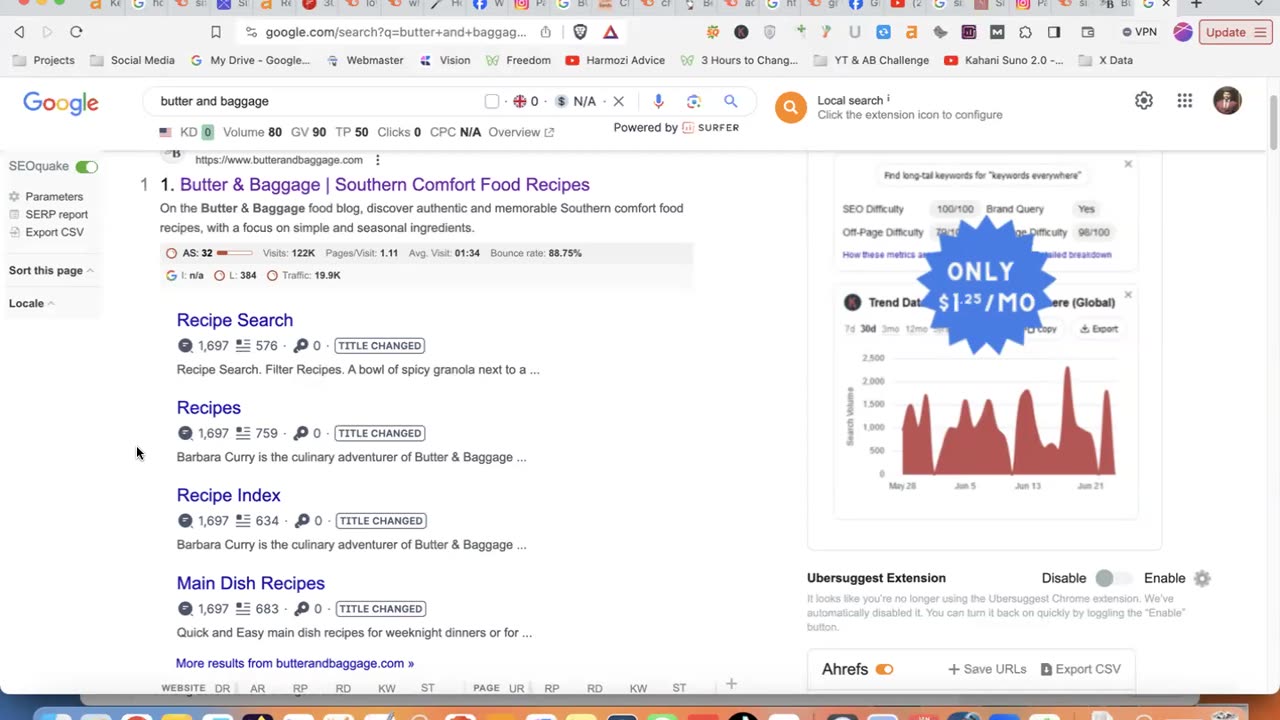Expand the 'Sort this page' section
Viewport: 1280px width, 720px height.
[x=51, y=271]
